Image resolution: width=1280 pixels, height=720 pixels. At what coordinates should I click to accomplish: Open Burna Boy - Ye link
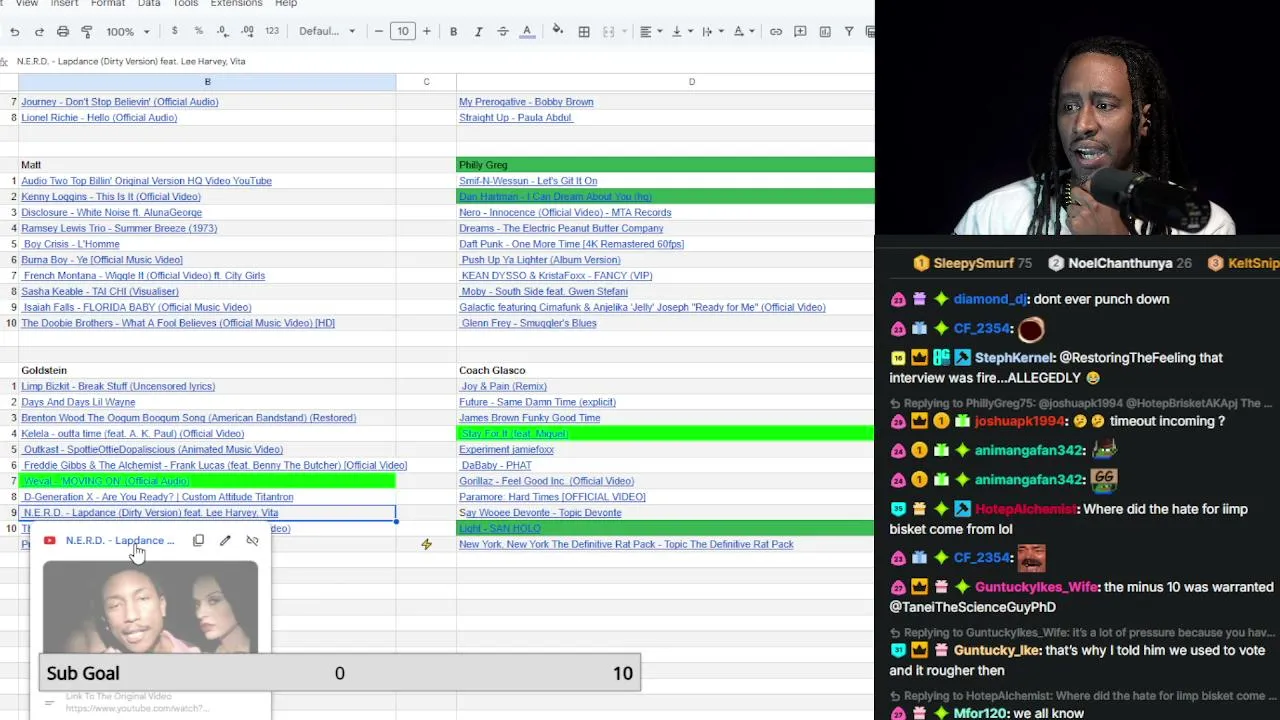(x=102, y=260)
